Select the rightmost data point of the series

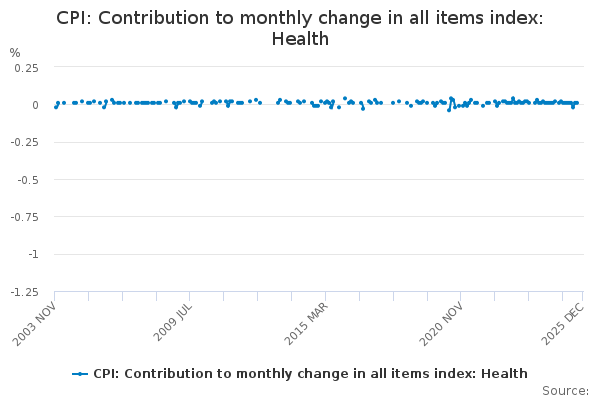tap(577, 102)
